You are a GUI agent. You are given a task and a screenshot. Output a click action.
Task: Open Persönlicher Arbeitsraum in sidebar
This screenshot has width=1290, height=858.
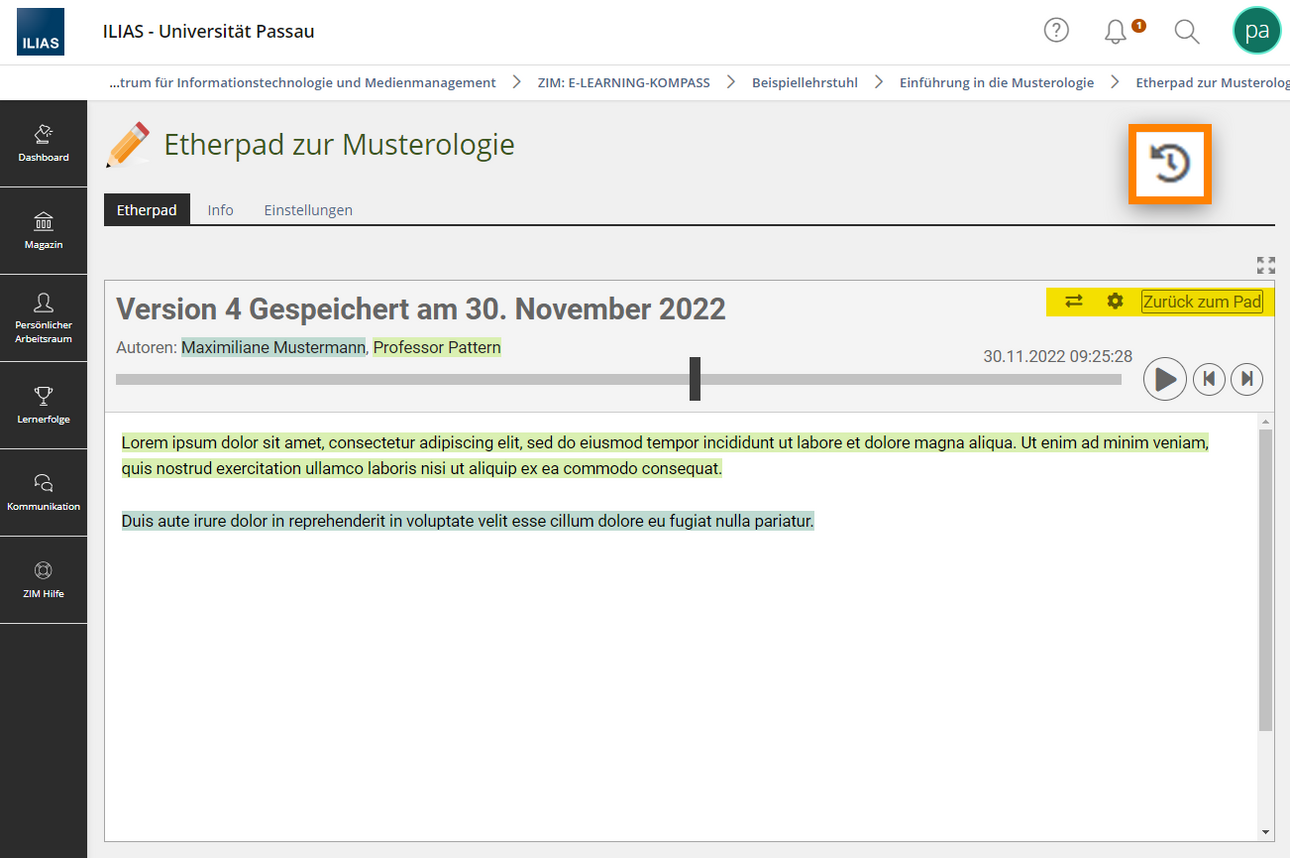[43, 318]
